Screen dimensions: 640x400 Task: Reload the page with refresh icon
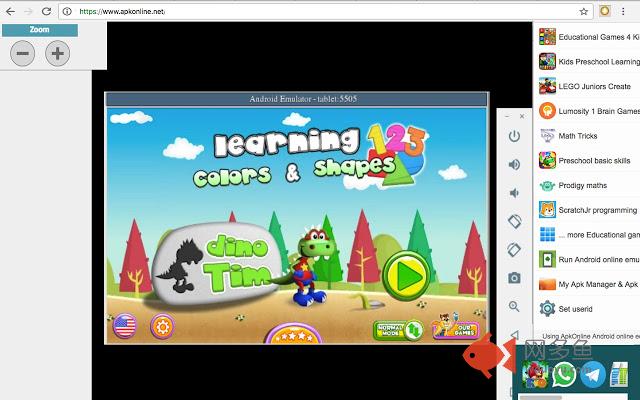pyautogui.click(x=47, y=11)
